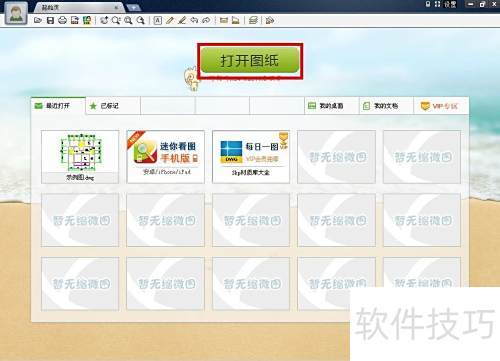Click the green 打开图纸 button
The width and height of the screenshot is (500, 361).
point(250,60)
